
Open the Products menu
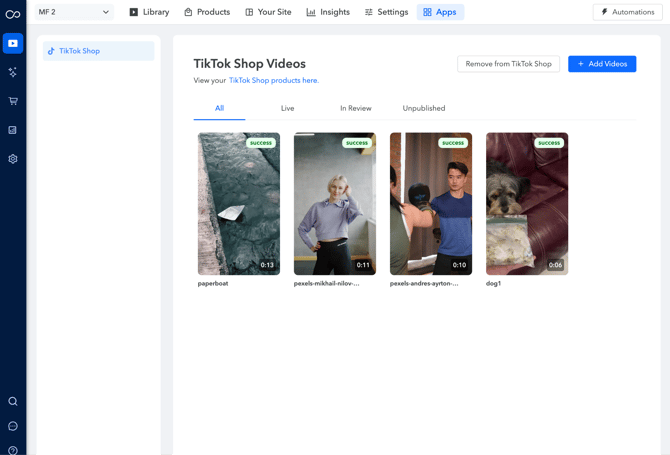207,12
